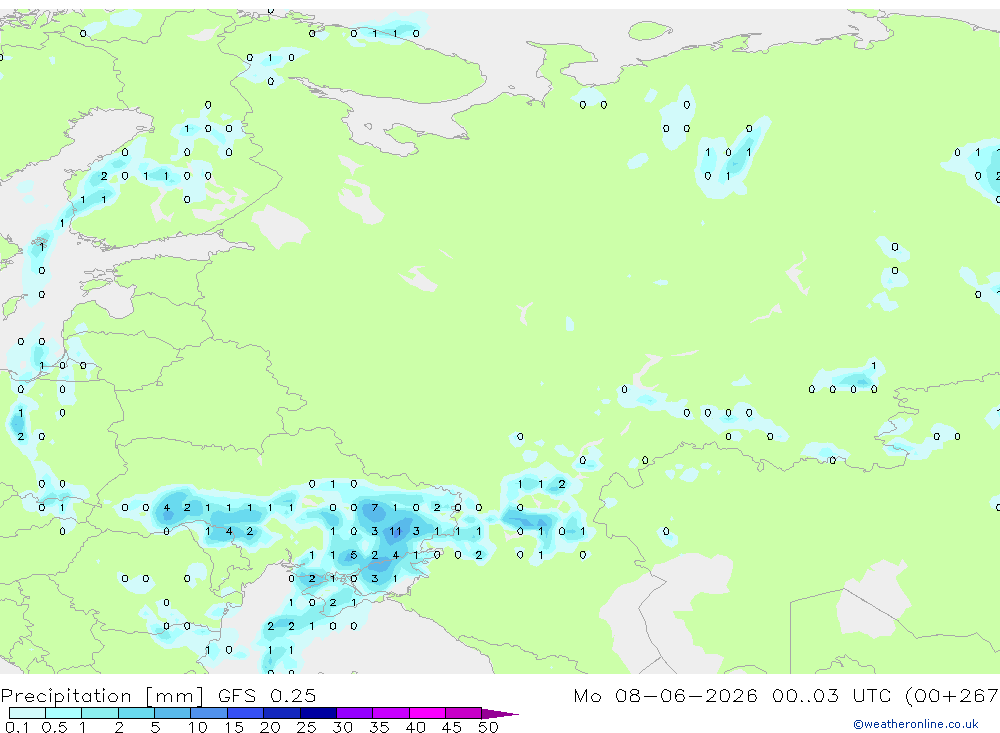The width and height of the screenshot is (1000, 733).
Task: Click the '50' legend scale label
Action: pyautogui.click(x=489, y=727)
